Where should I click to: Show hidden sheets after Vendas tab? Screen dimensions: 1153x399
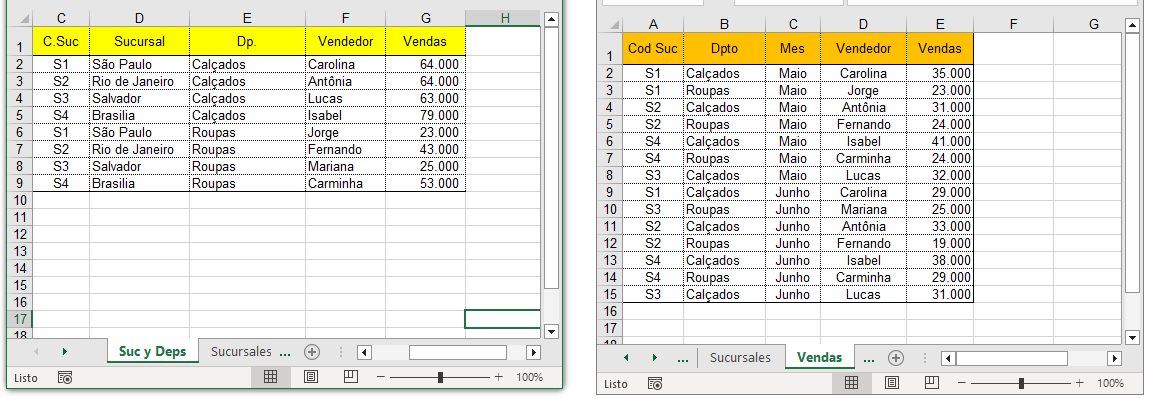868,359
